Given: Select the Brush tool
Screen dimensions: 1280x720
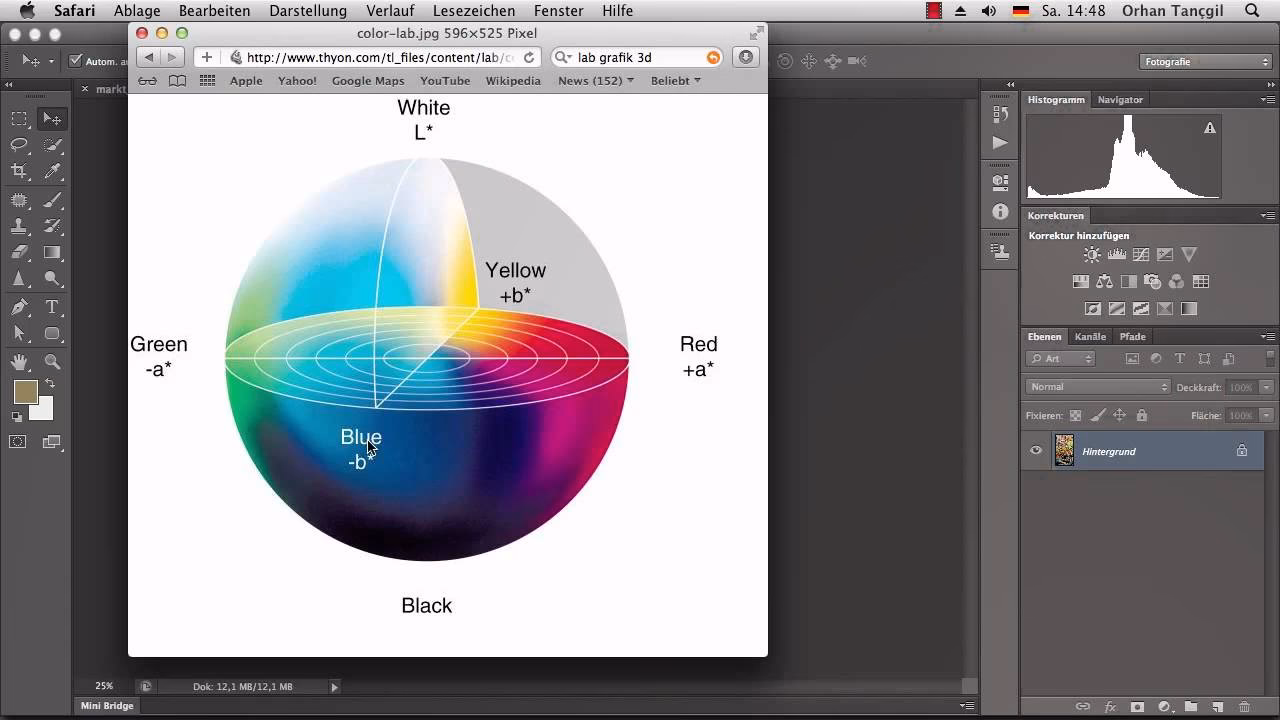Looking at the screenshot, I should click(52, 200).
